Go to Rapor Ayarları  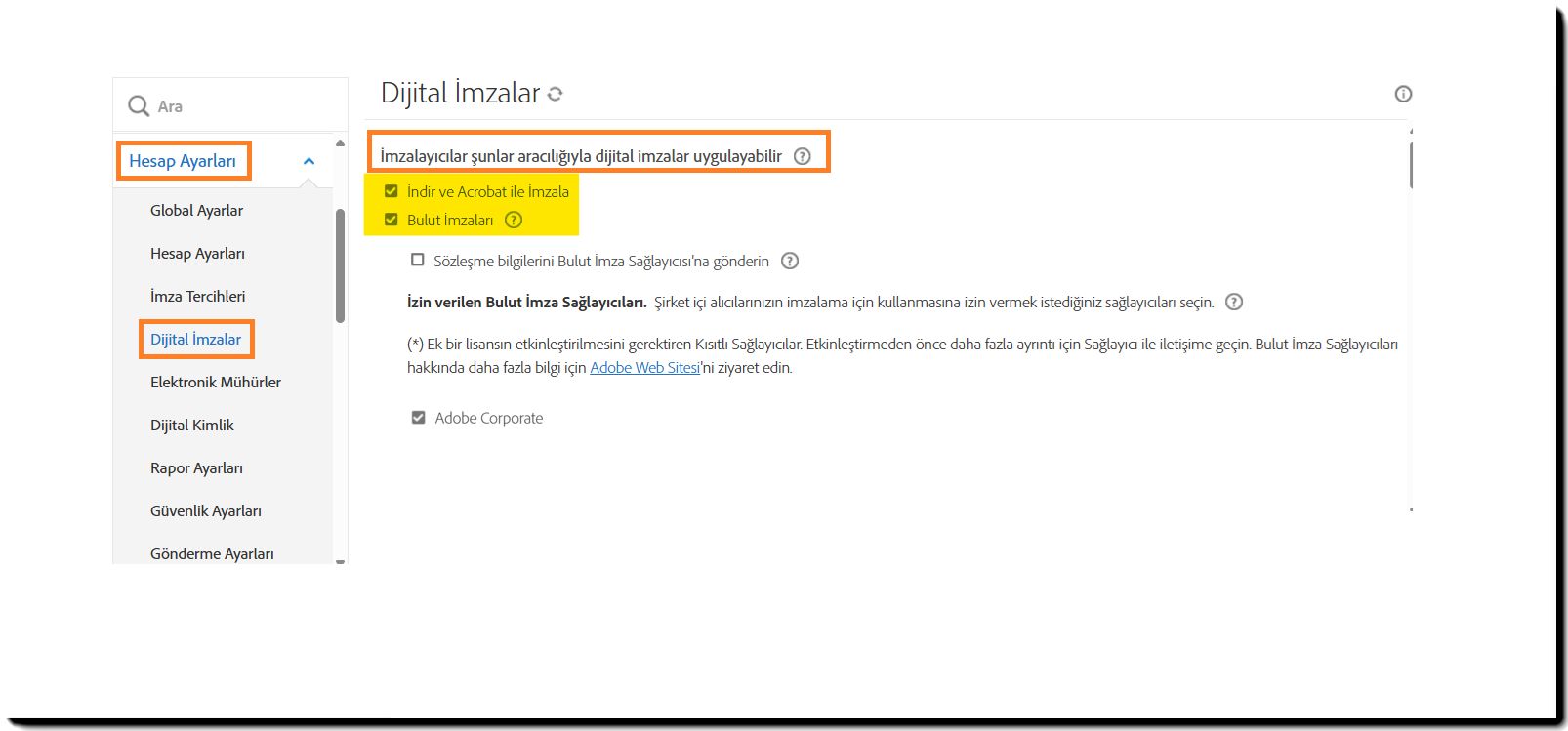(196, 467)
